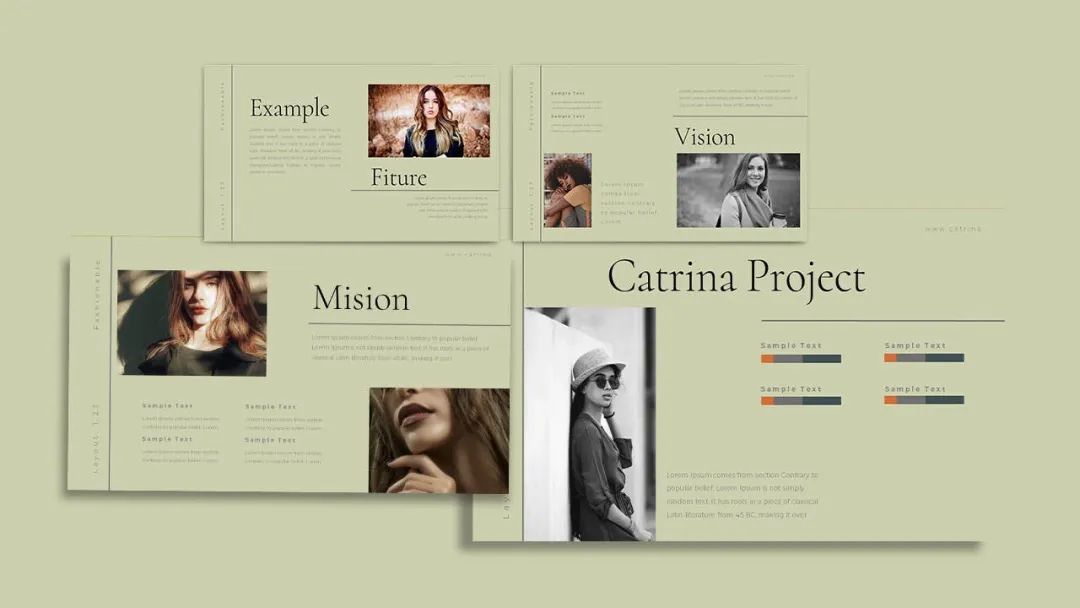Screen dimensions: 1080x608
Task: Click the www.catrina link on Project slide
Action: tap(953, 229)
